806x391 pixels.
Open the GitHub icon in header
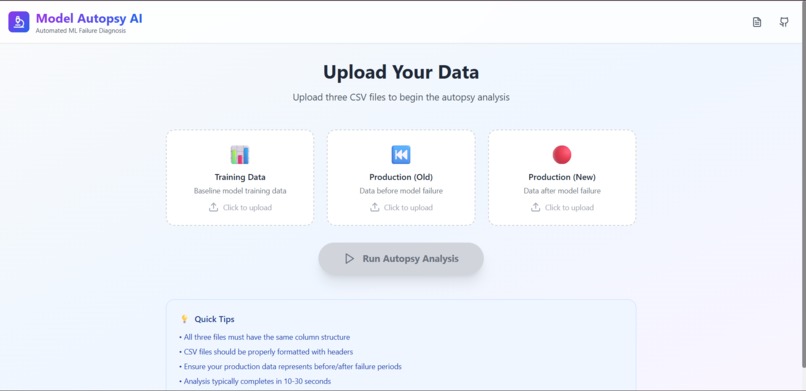tap(784, 22)
